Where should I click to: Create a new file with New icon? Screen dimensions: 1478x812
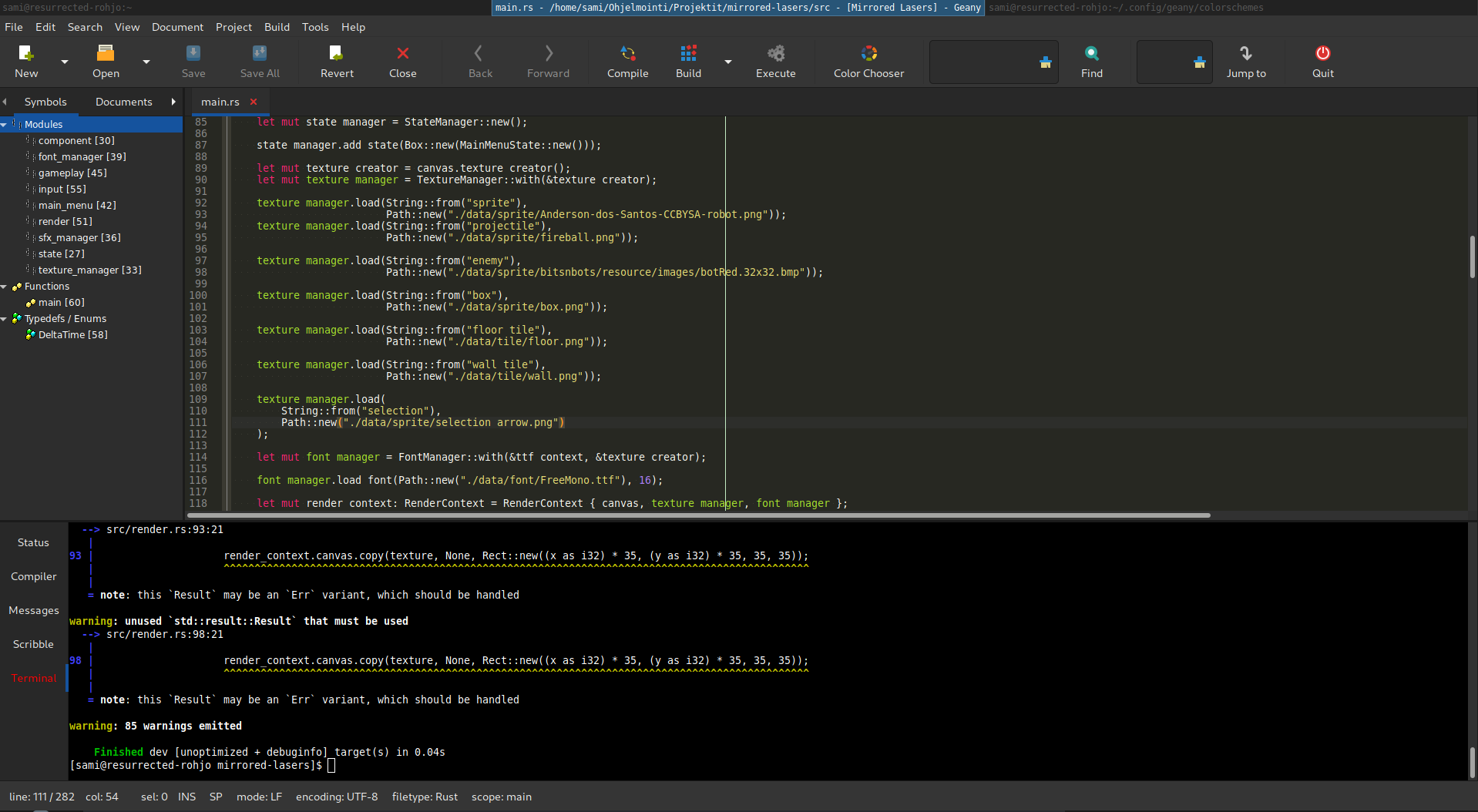coord(26,62)
